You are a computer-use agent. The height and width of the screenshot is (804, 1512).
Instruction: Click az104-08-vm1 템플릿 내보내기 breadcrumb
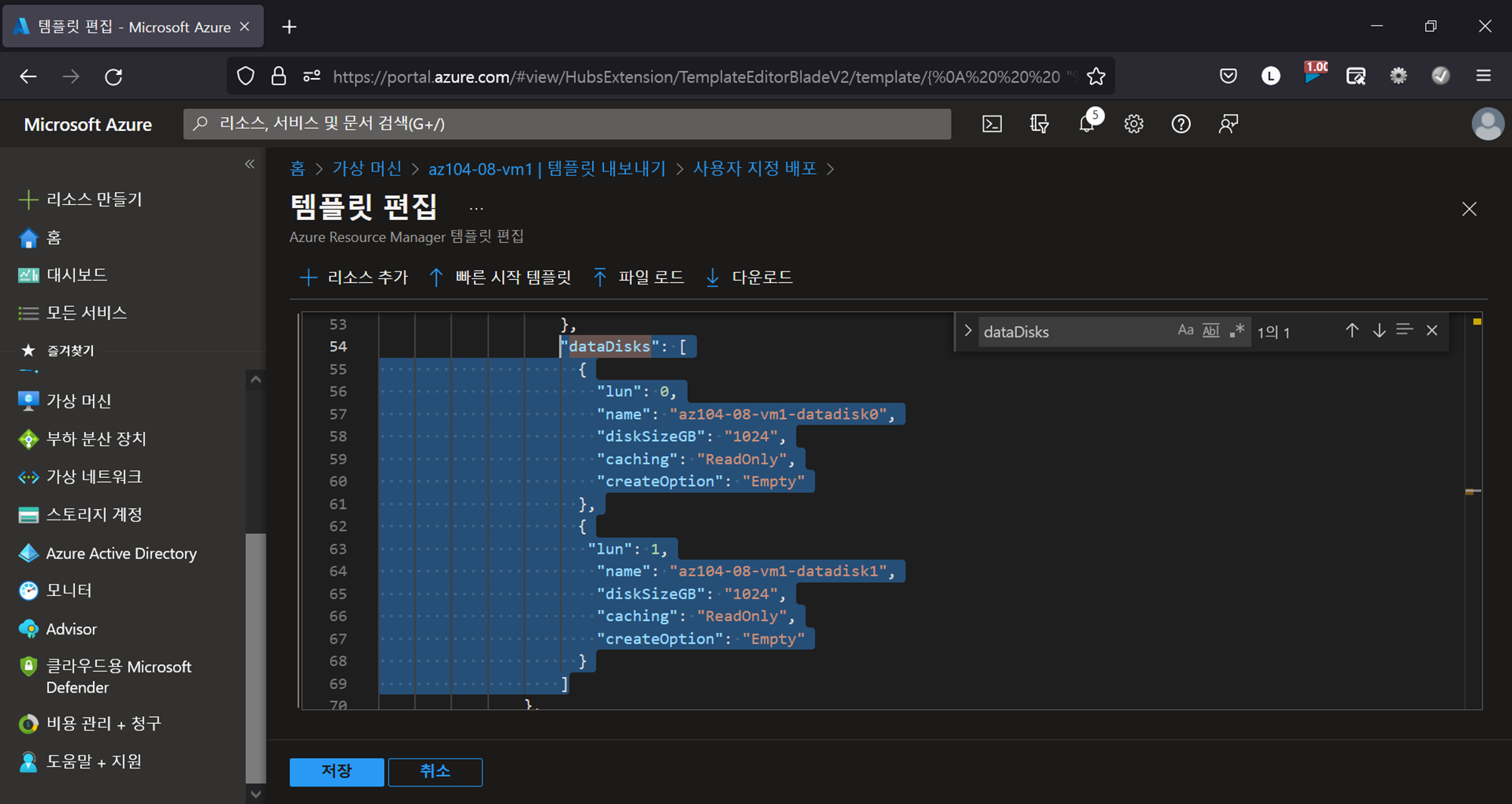pyautogui.click(x=547, y=169)
